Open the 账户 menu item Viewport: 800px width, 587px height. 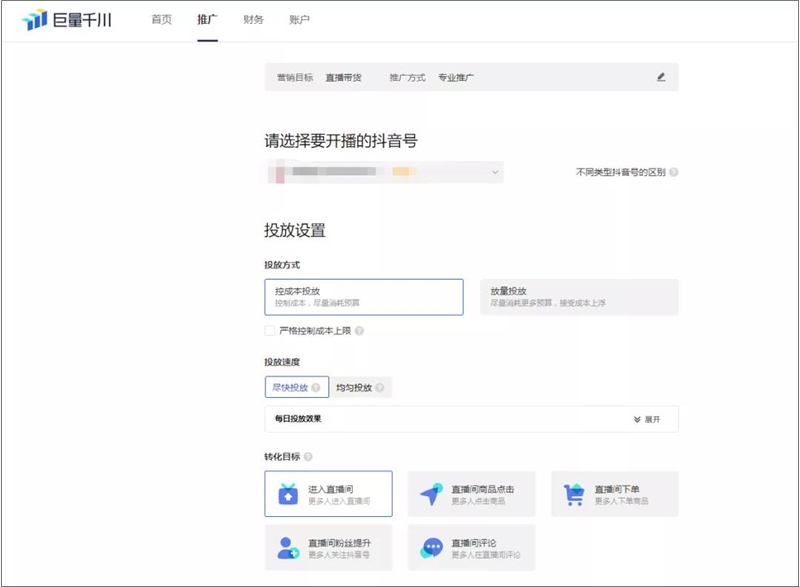300,18
